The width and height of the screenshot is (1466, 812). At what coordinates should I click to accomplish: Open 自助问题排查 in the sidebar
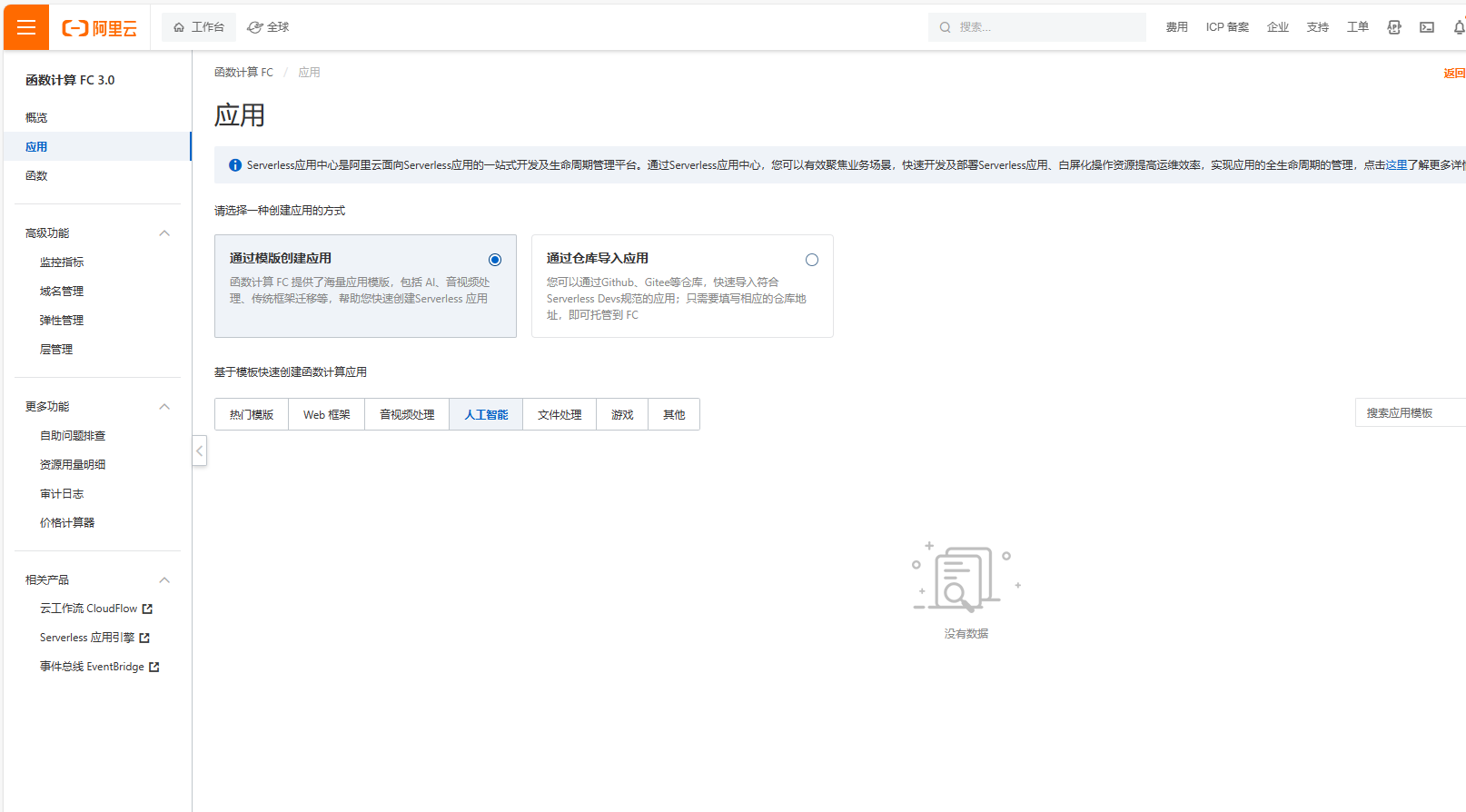pos(73,436)
